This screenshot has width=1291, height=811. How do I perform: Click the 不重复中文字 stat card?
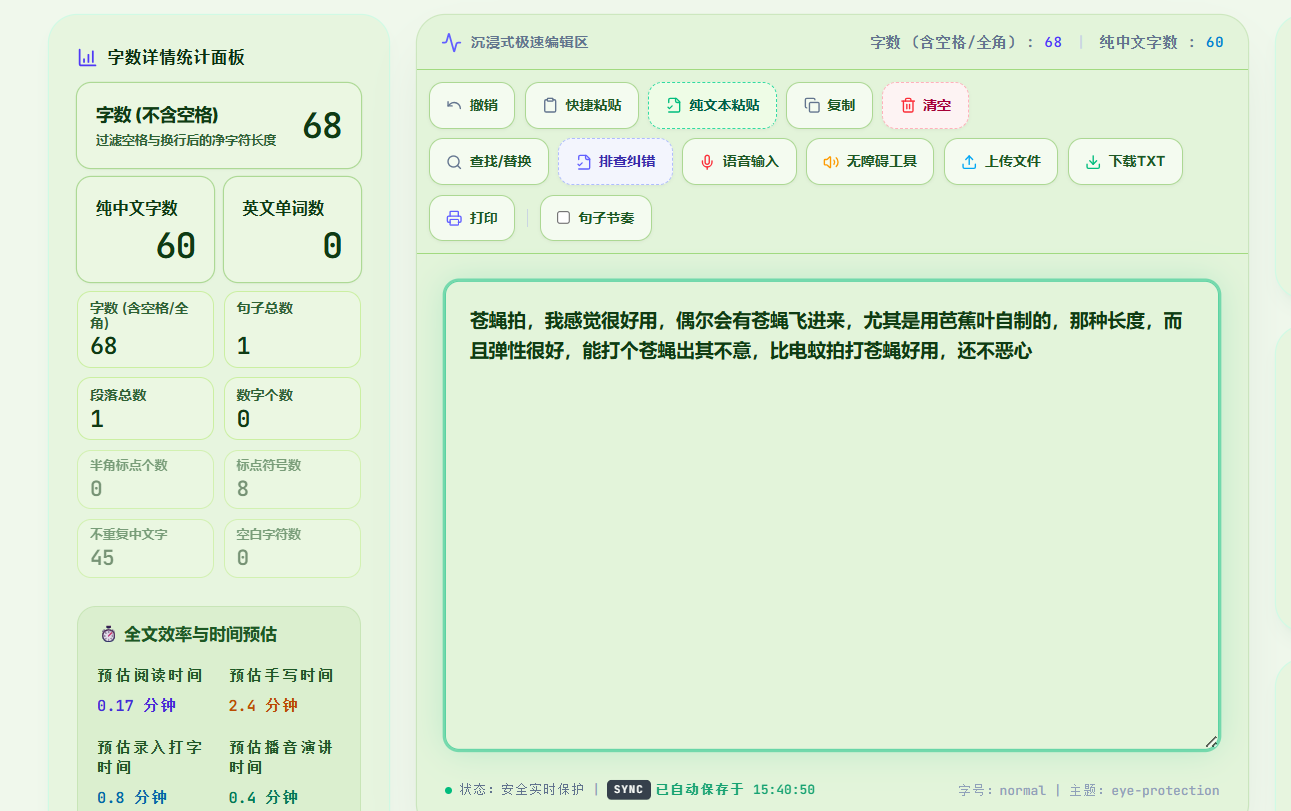146,548
